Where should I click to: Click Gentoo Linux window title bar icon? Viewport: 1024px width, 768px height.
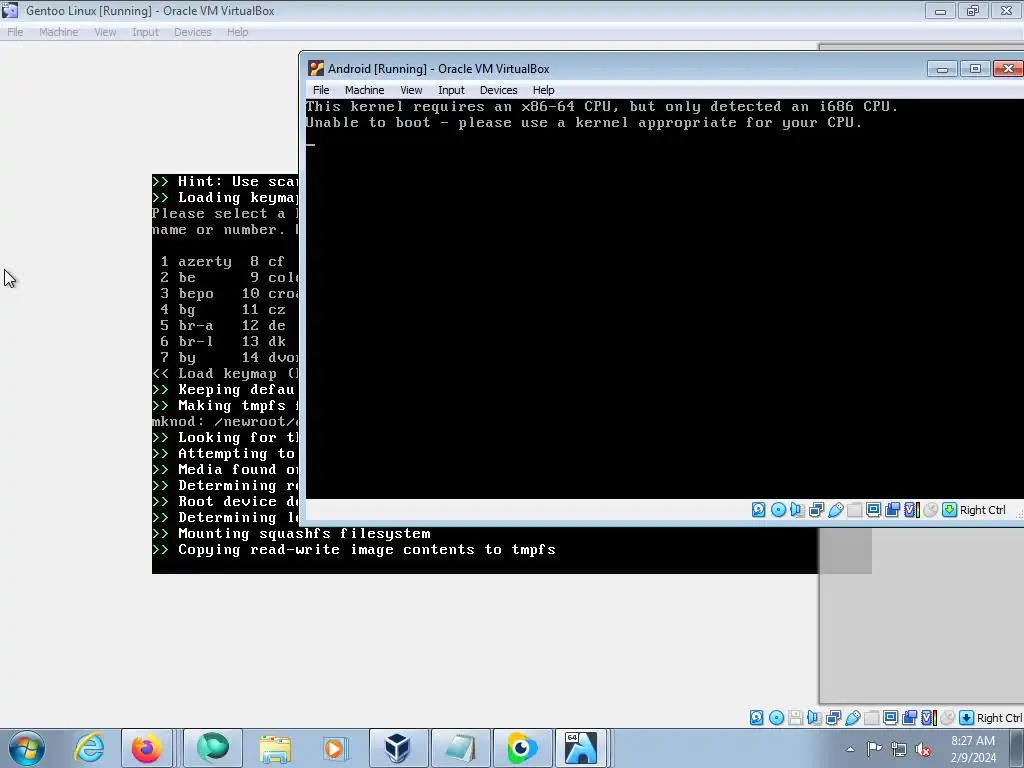10,10
